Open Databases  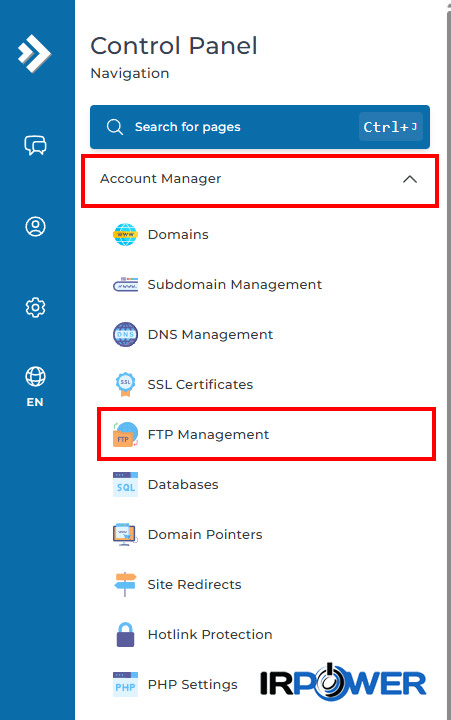[183, 484]
